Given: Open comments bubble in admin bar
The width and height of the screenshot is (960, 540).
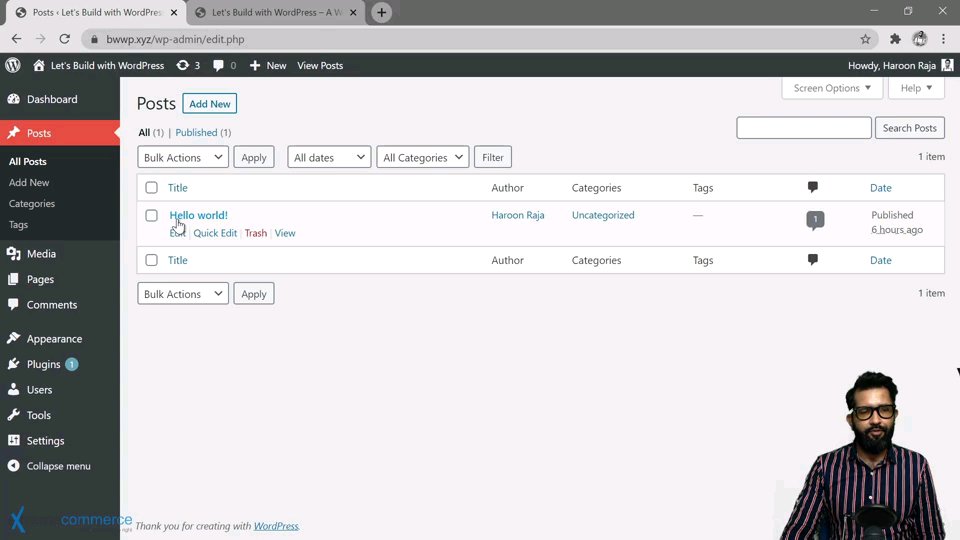Looking at the screenshot, I should pyautogui.click(x=218, y=66).
